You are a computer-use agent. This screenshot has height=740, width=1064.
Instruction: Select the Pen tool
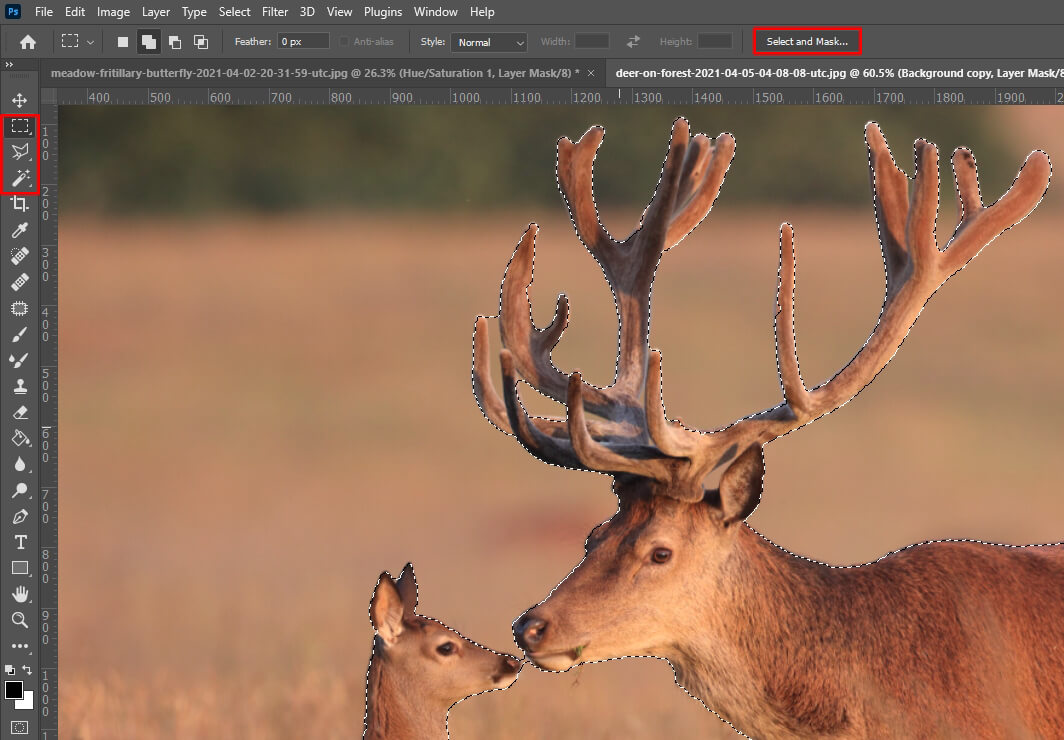20,516
